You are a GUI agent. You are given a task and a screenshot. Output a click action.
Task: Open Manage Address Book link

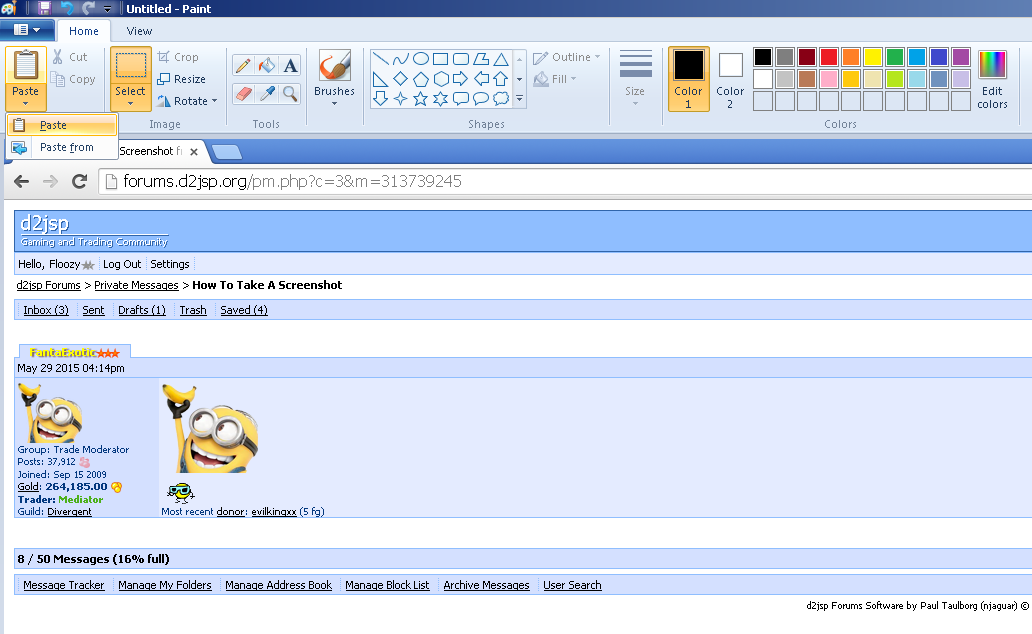[278, 585]
